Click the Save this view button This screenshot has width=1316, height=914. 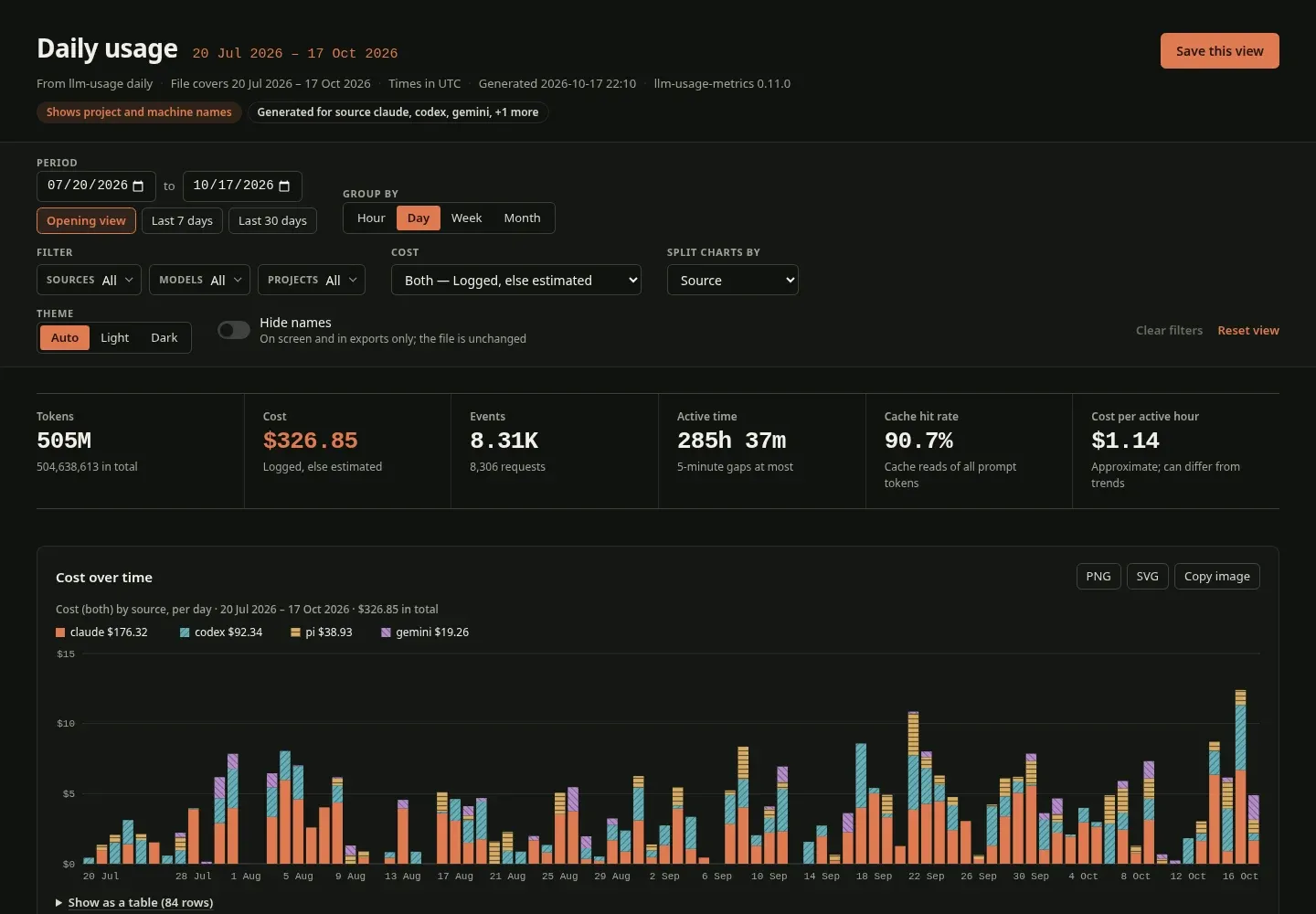1220,51
